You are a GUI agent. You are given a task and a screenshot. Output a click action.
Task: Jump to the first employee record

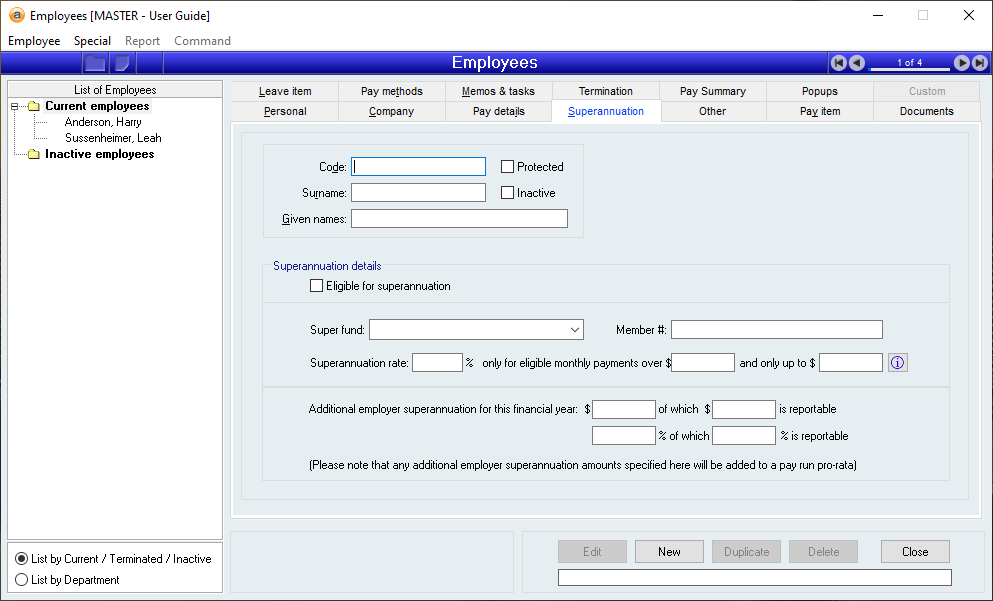[x=839, y=63]
